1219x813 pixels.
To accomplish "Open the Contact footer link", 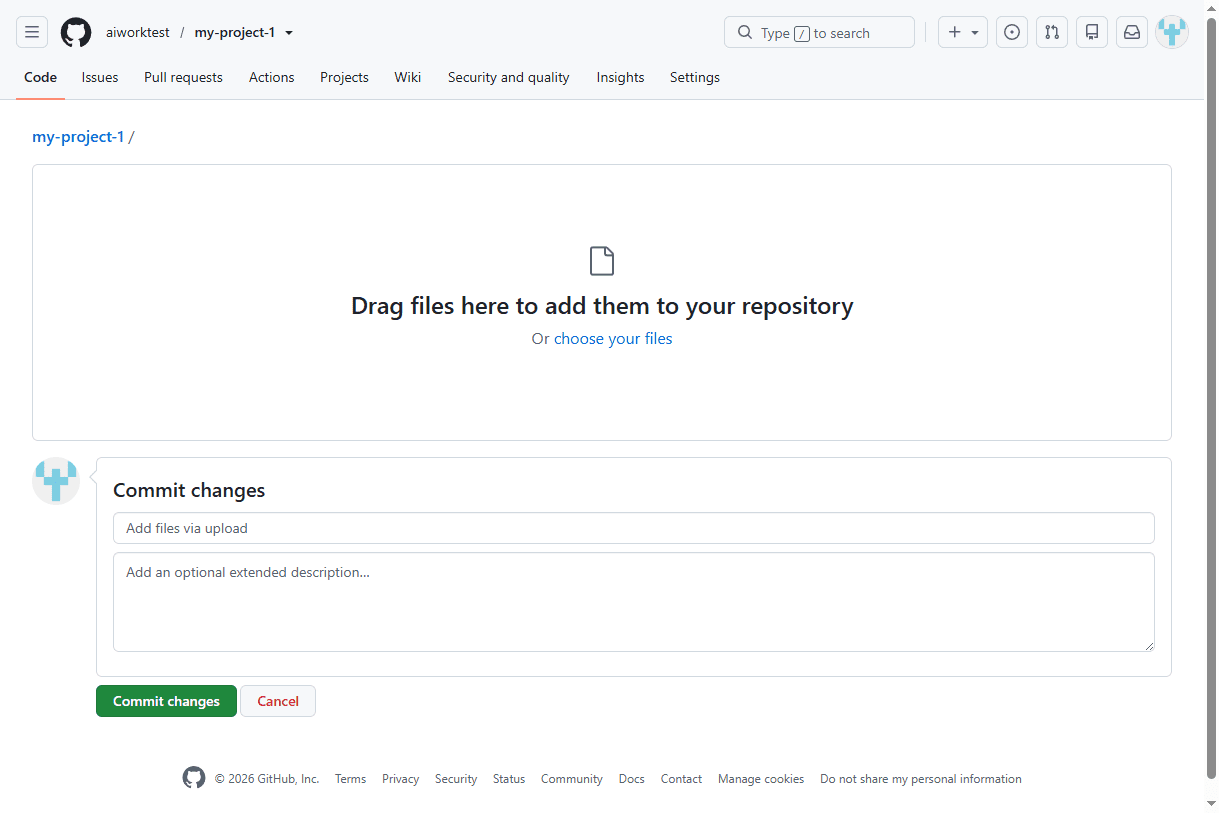I will (x=681, y=779).
